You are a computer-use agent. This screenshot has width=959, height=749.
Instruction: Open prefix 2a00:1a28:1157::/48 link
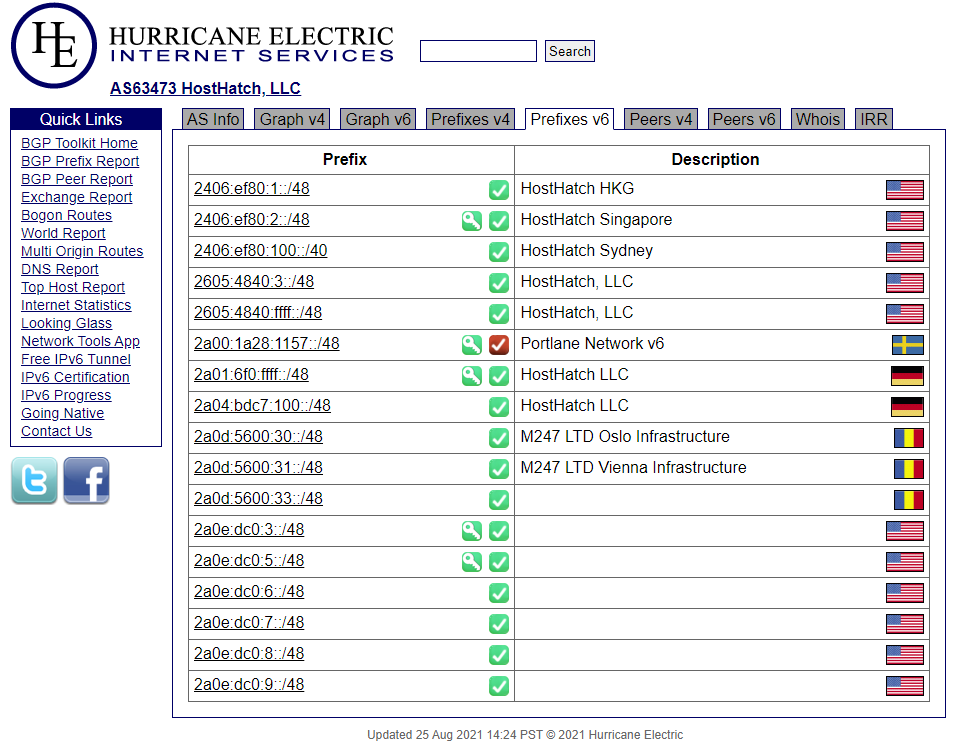[x=267, y=344]
